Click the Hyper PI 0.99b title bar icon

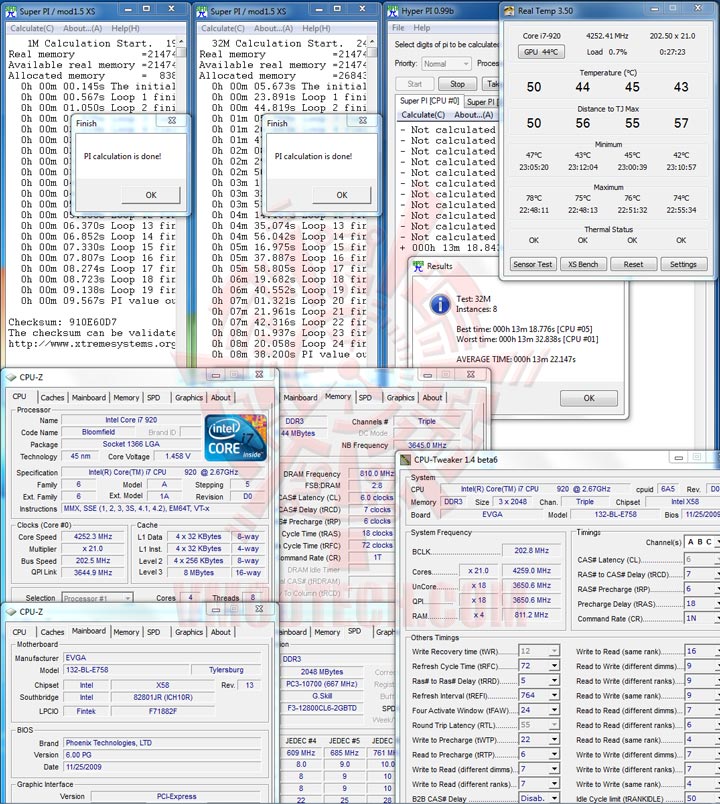point(393,11)
